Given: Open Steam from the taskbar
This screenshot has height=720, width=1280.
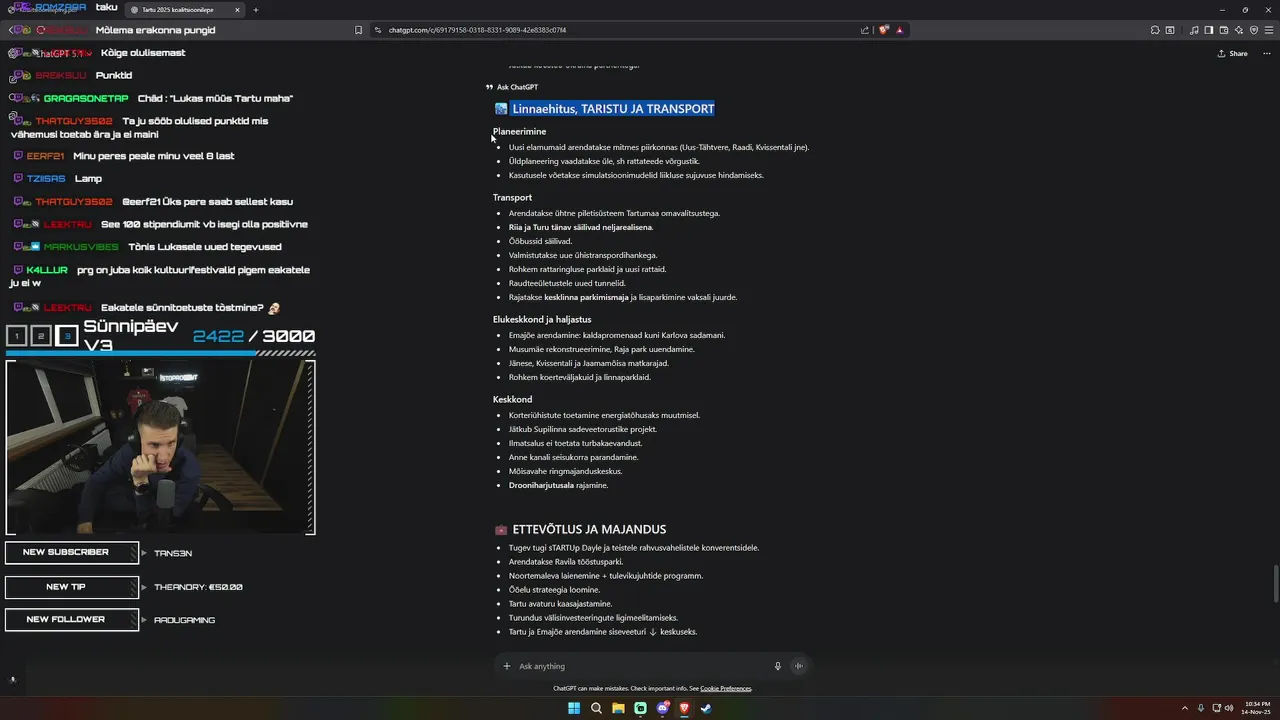Looking at the screenshot, I should click(706, 708).
